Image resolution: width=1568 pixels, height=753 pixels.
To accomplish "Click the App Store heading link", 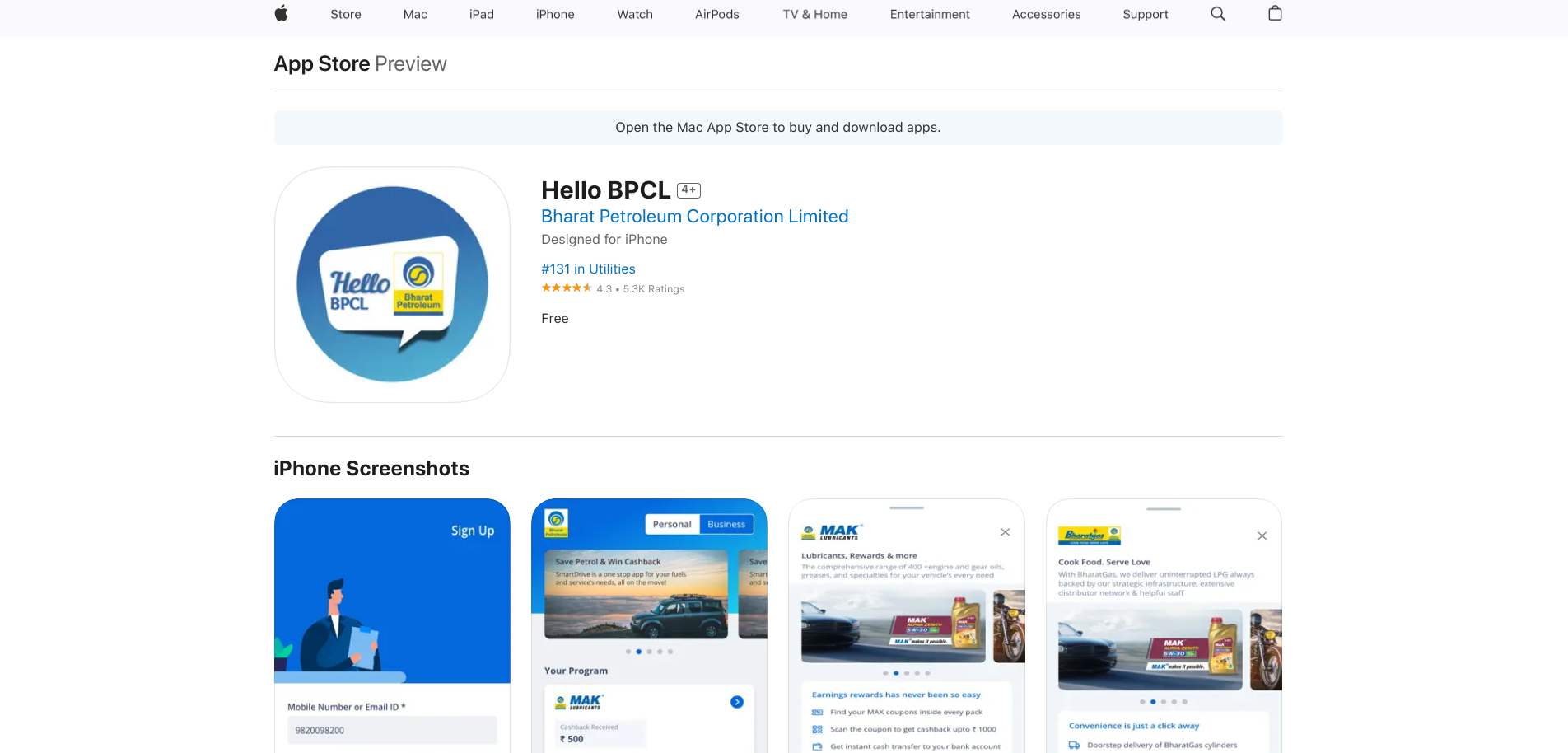I will [322, 64].
